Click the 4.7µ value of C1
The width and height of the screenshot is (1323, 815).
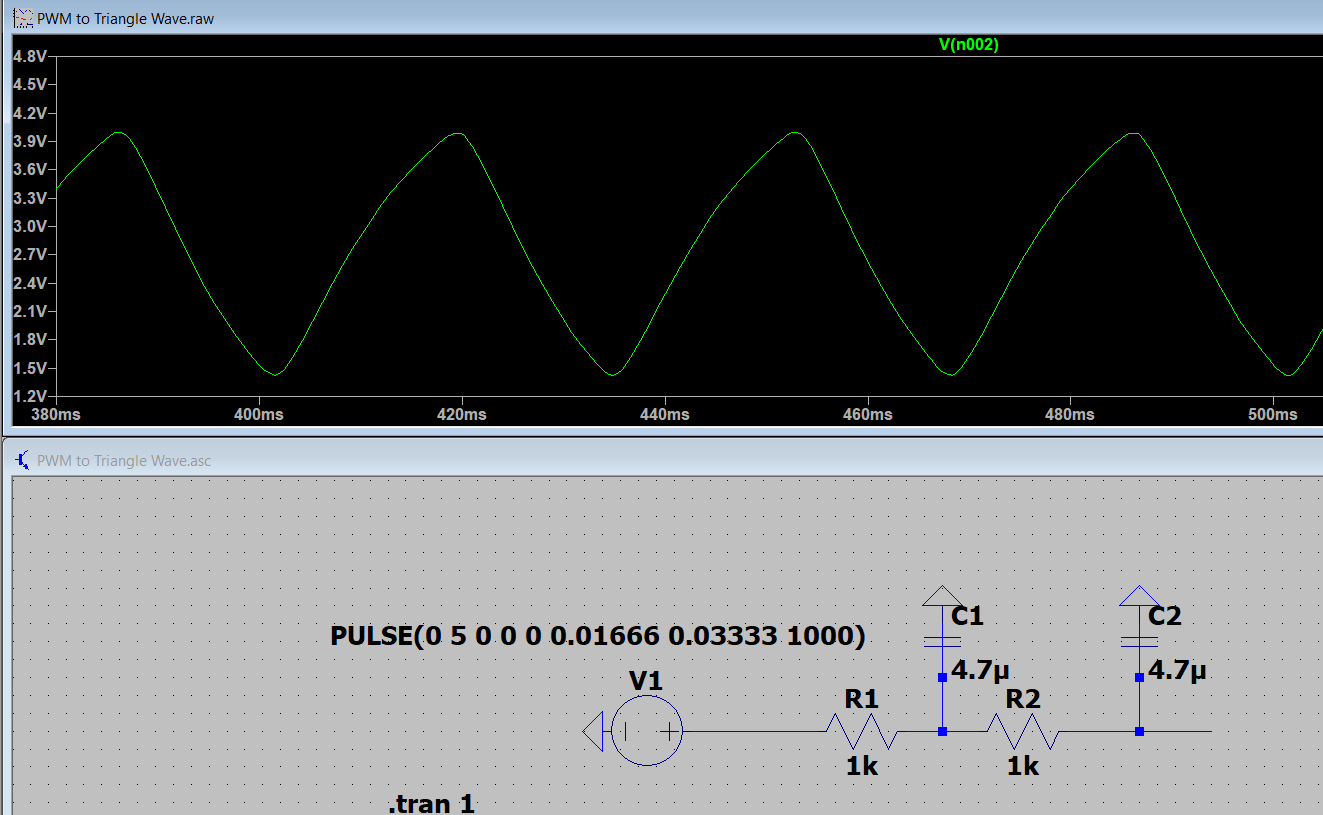[x=980, y=670]
